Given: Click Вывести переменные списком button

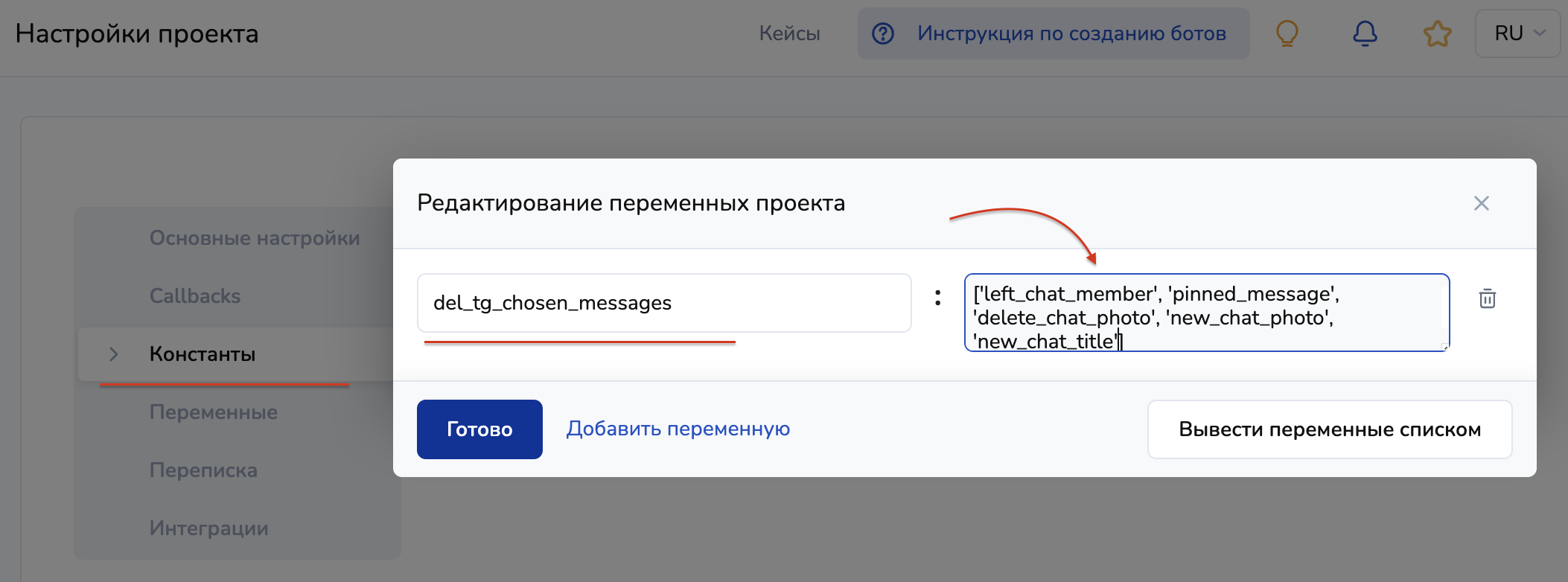Looking at the screenshot, I should (1329, 429).
